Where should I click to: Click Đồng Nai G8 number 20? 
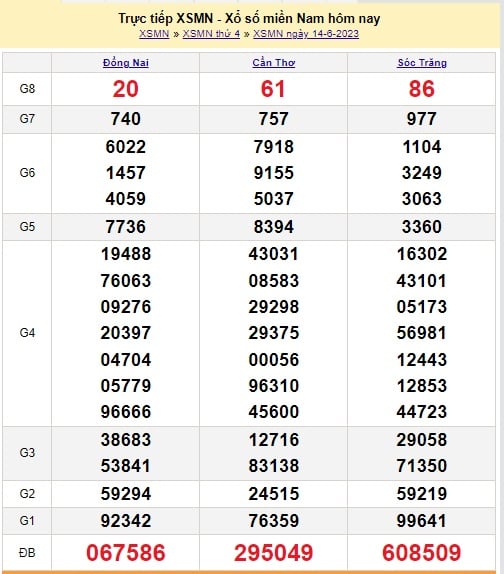coord(126,89)
